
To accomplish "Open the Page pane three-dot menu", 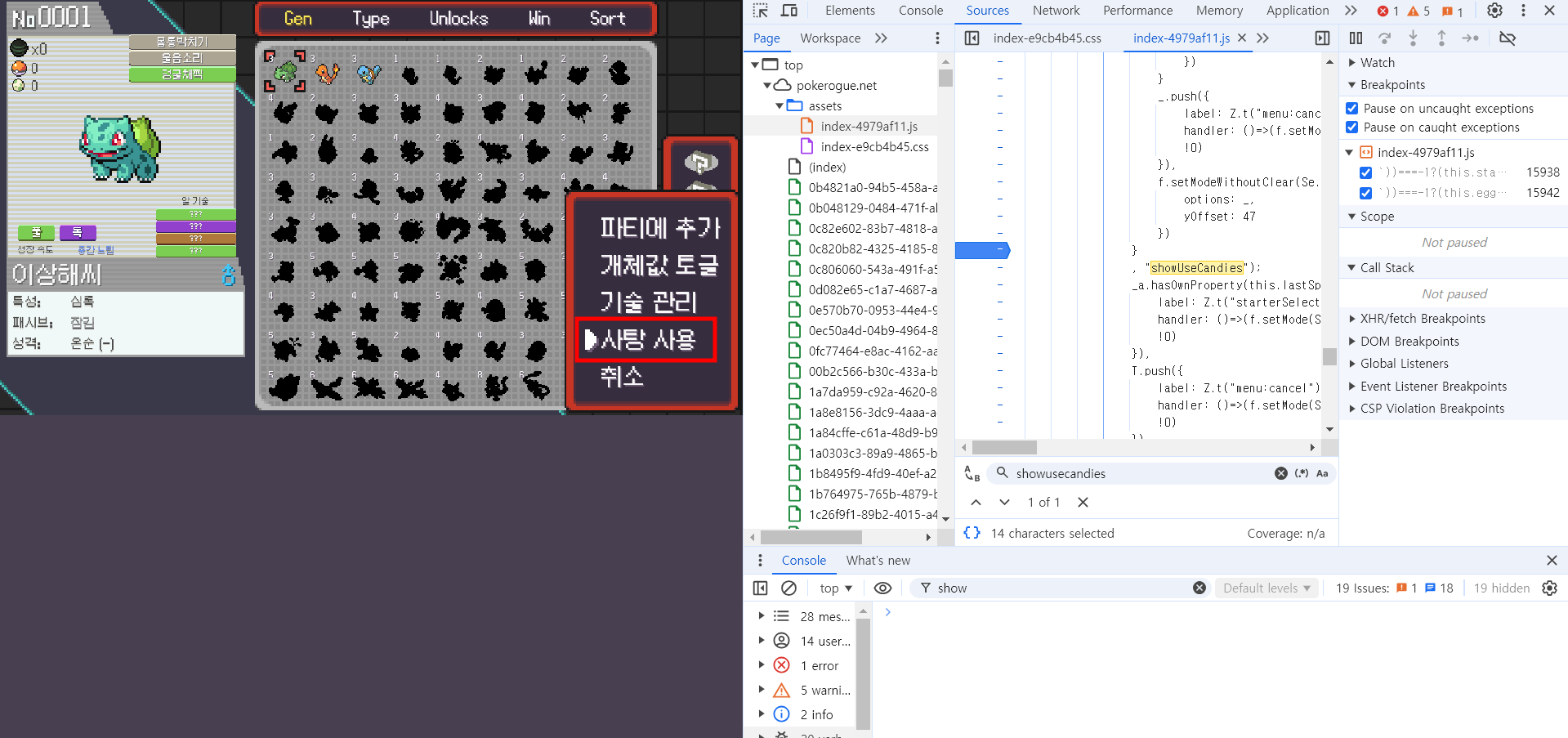I will 937,38.
